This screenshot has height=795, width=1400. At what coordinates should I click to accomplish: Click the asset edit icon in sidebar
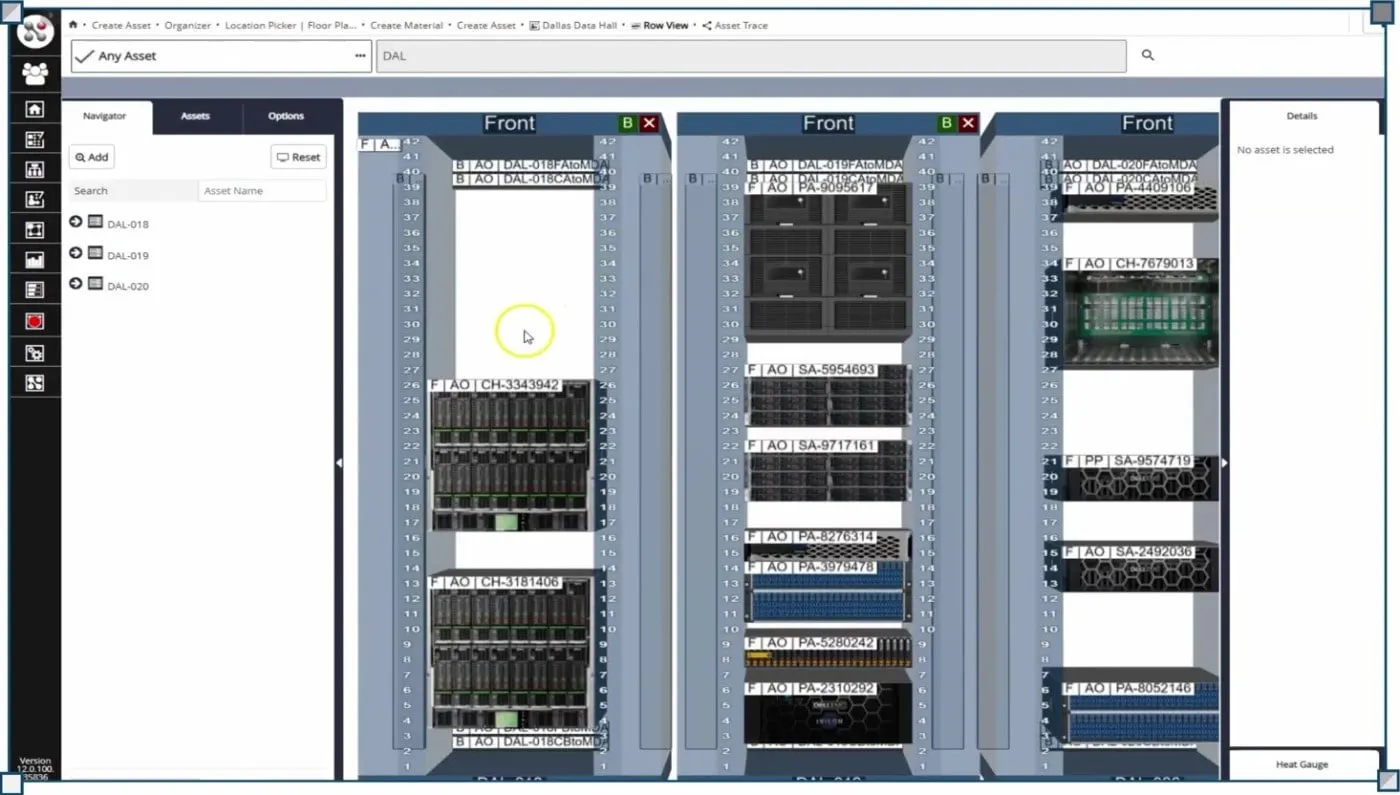point(35,199)
